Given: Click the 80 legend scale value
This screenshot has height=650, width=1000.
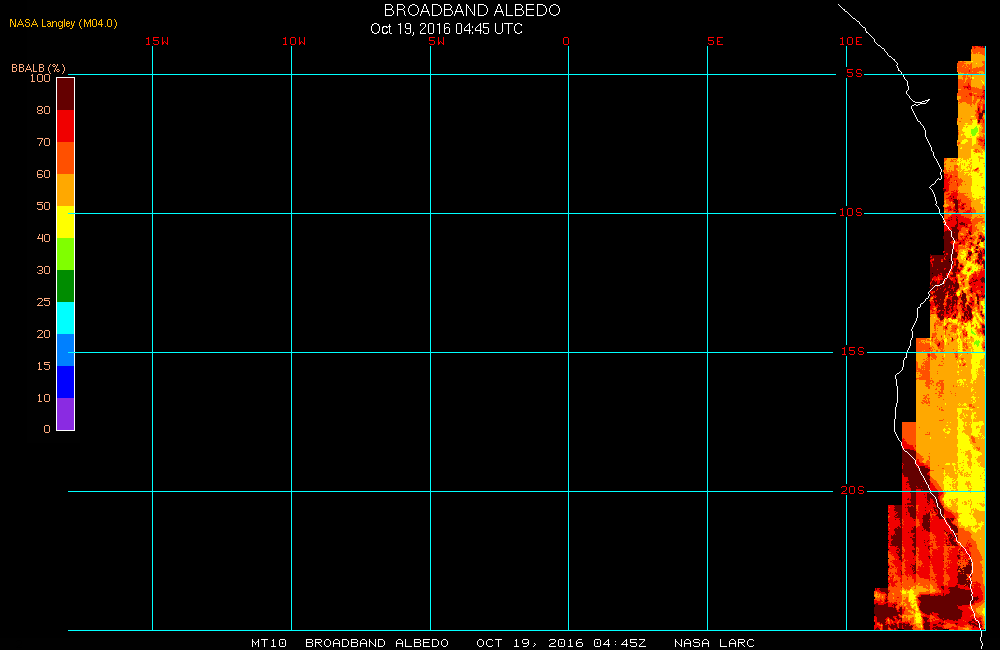Looking at the screenshot, I should pos(43,110).
